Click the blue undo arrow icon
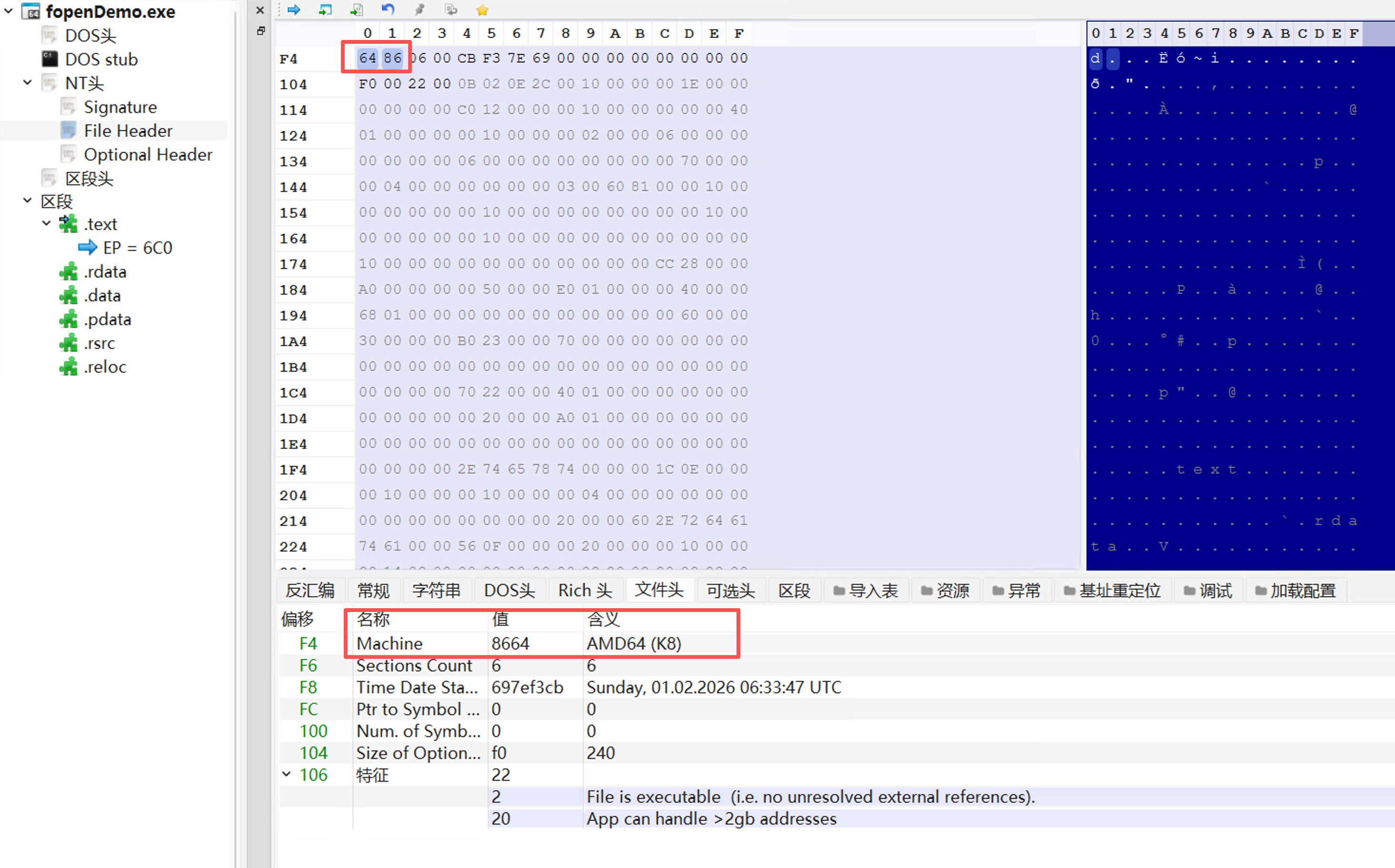1395x868 pixels. (388, 10)
